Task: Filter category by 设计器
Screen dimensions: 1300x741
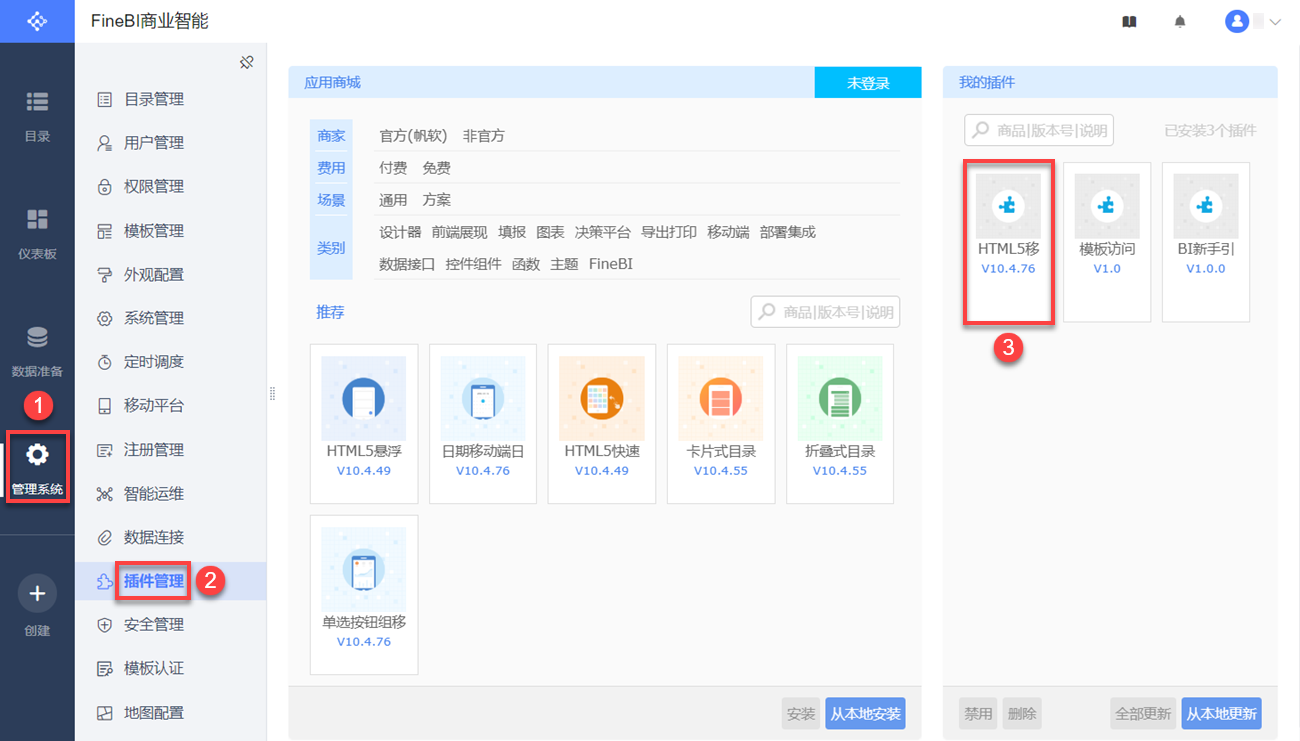Action: click(x=400, y=232)
